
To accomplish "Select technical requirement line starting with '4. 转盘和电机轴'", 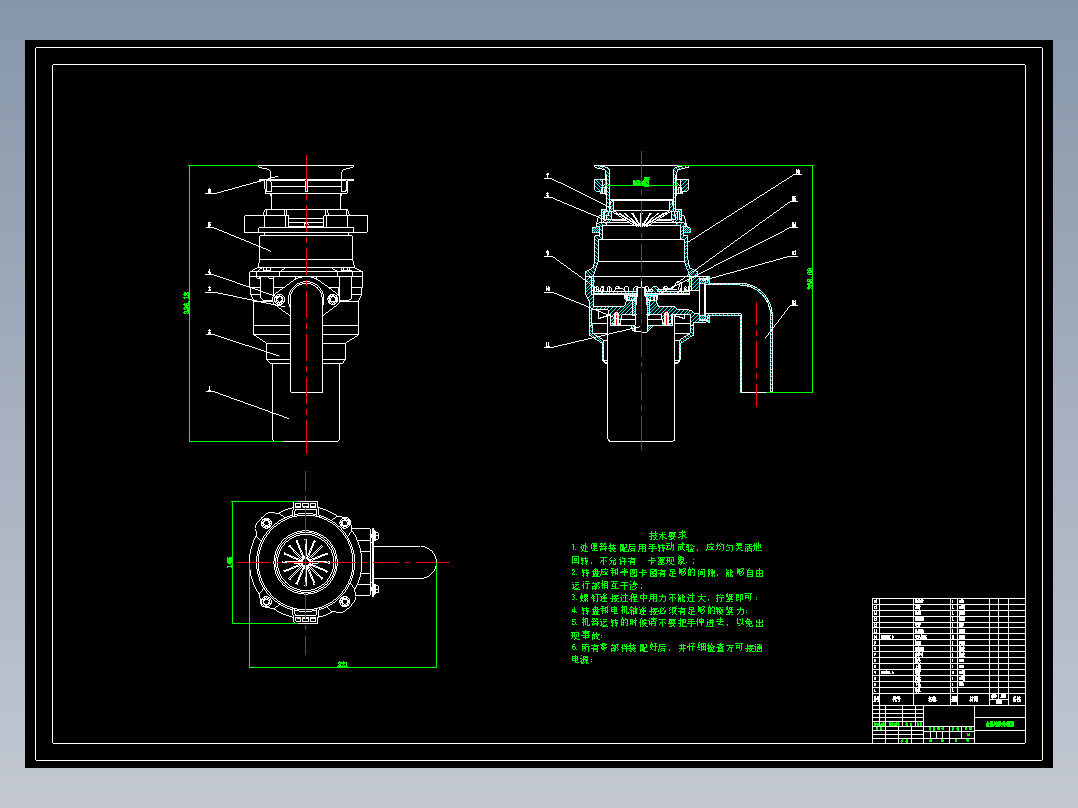I will (659, 610).
